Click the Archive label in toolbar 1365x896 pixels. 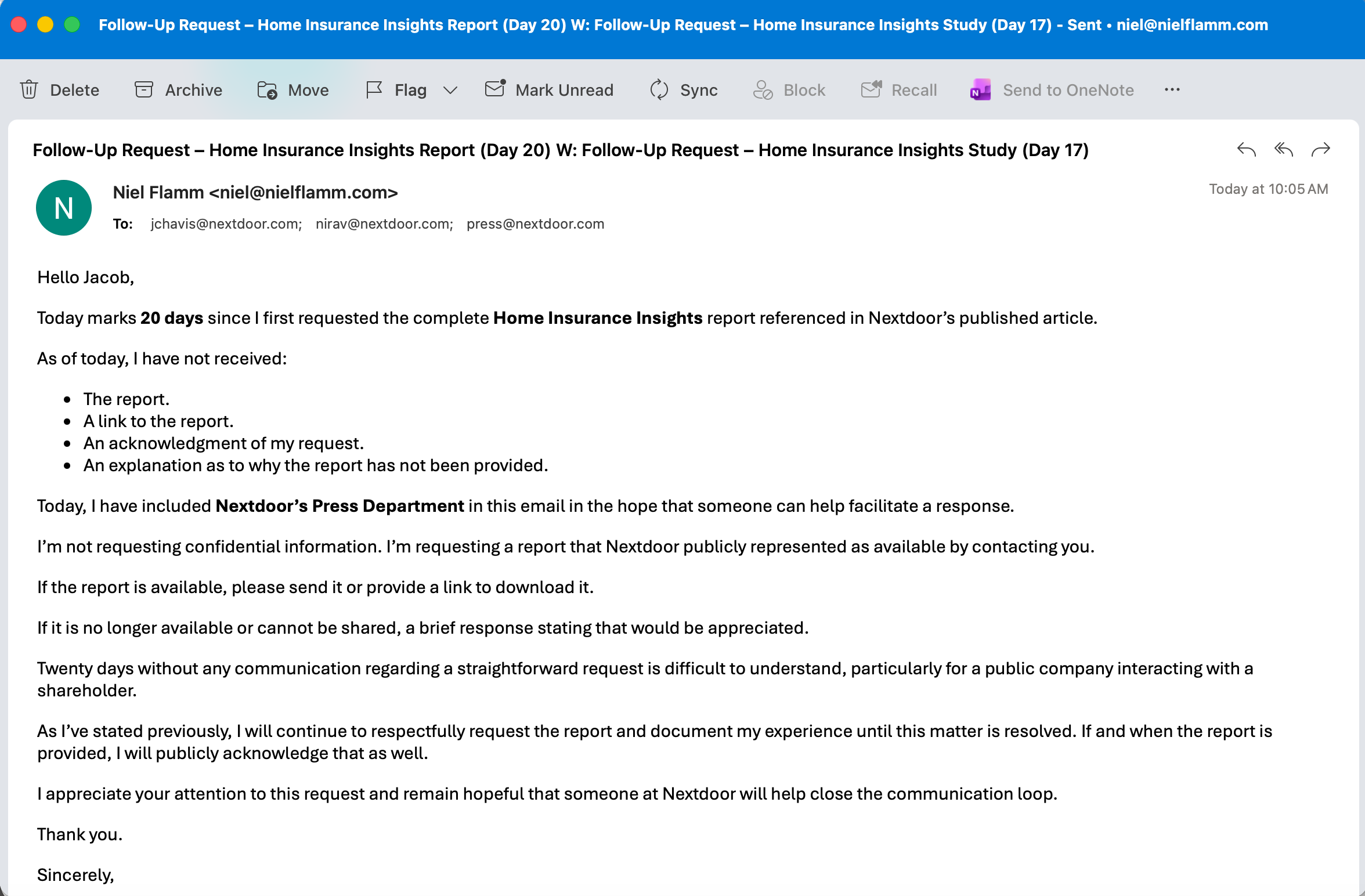click(x=194, y=90)
